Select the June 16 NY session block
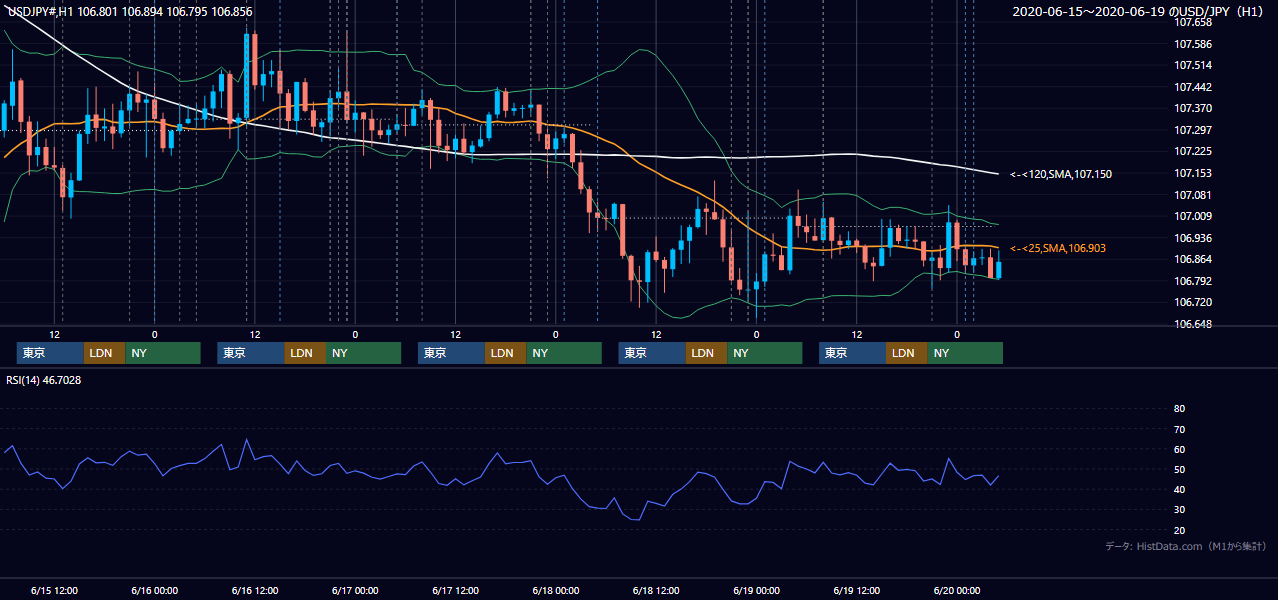This screenshot has width=1278, height=600. tap(364, 353)
